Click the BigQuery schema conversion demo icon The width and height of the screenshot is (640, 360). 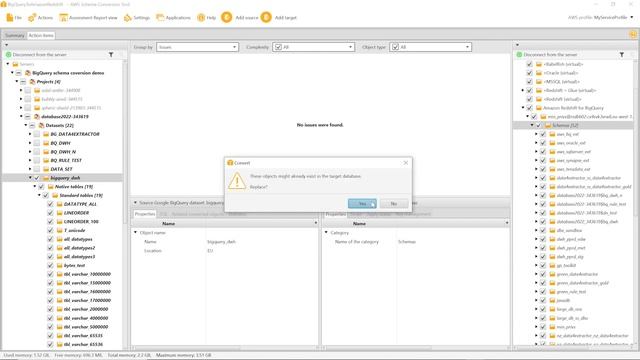pos(28,73)
